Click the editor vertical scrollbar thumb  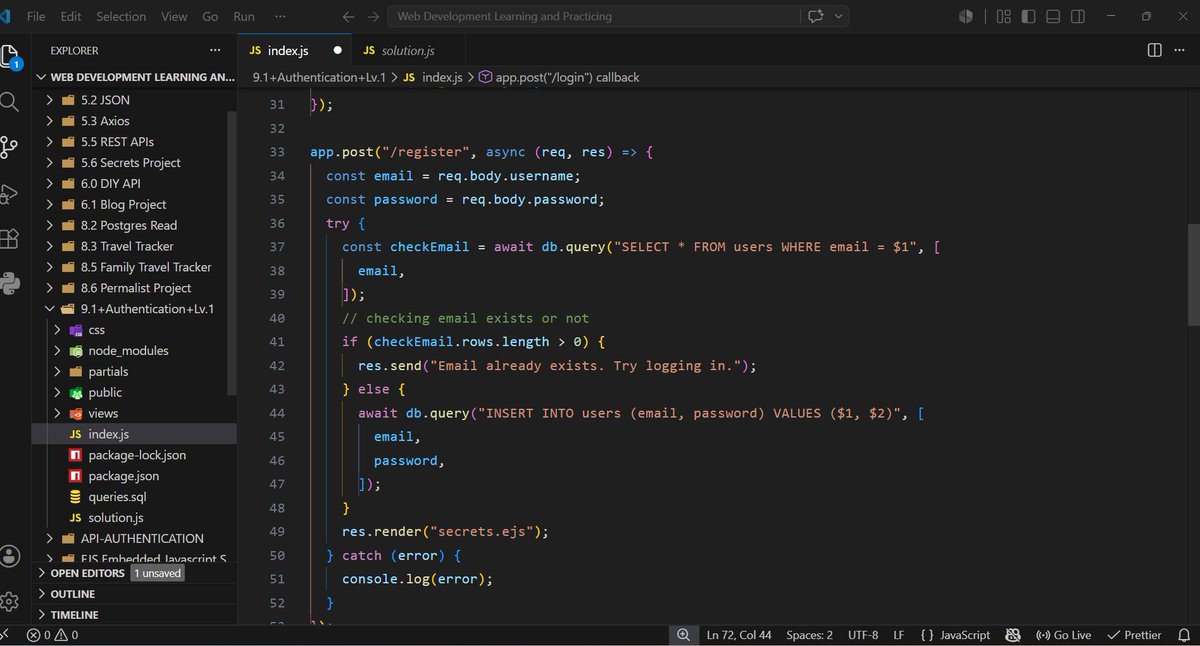[x=1194, y=273]
